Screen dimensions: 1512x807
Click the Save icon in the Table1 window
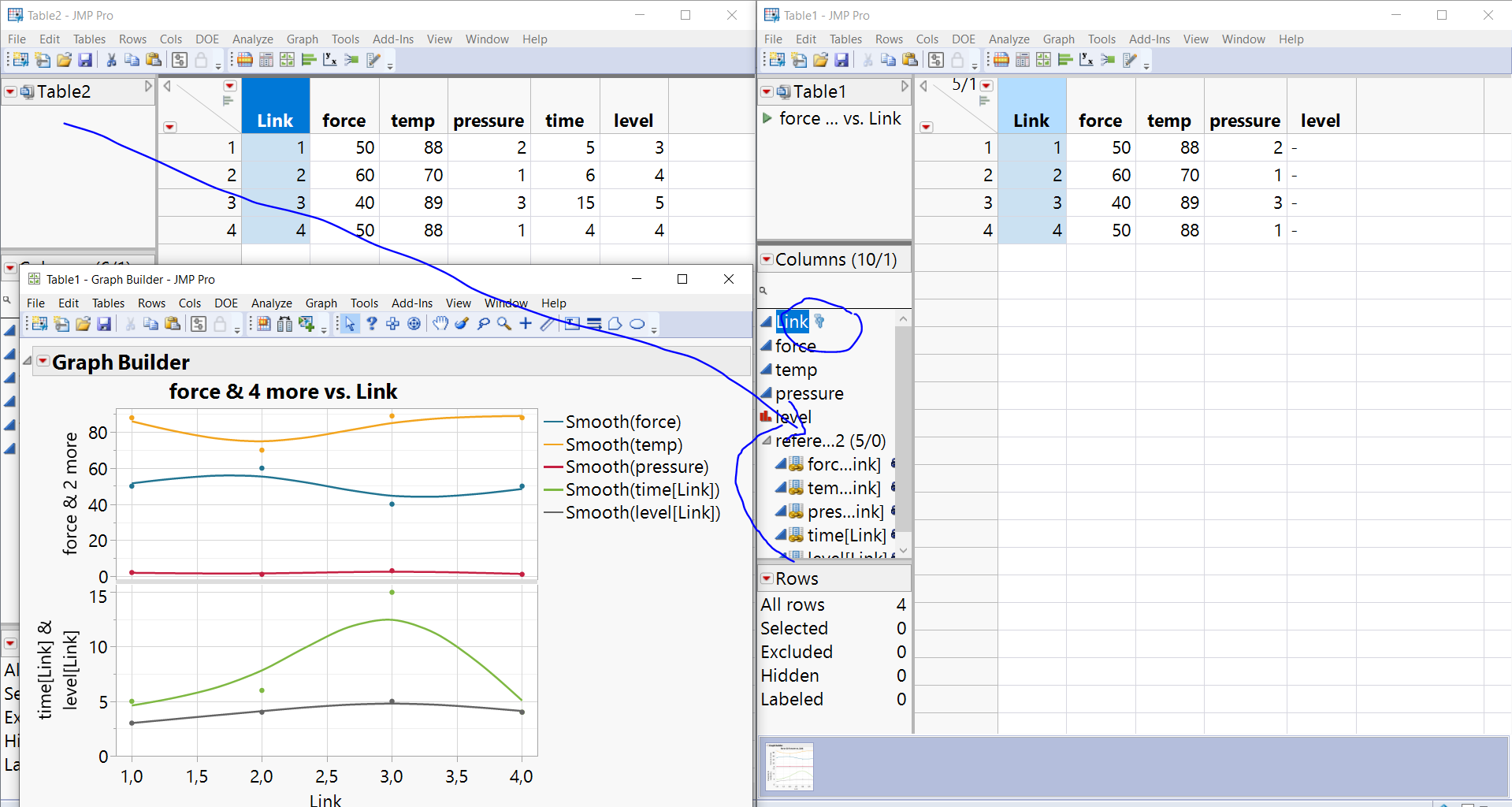click(841, 60)
